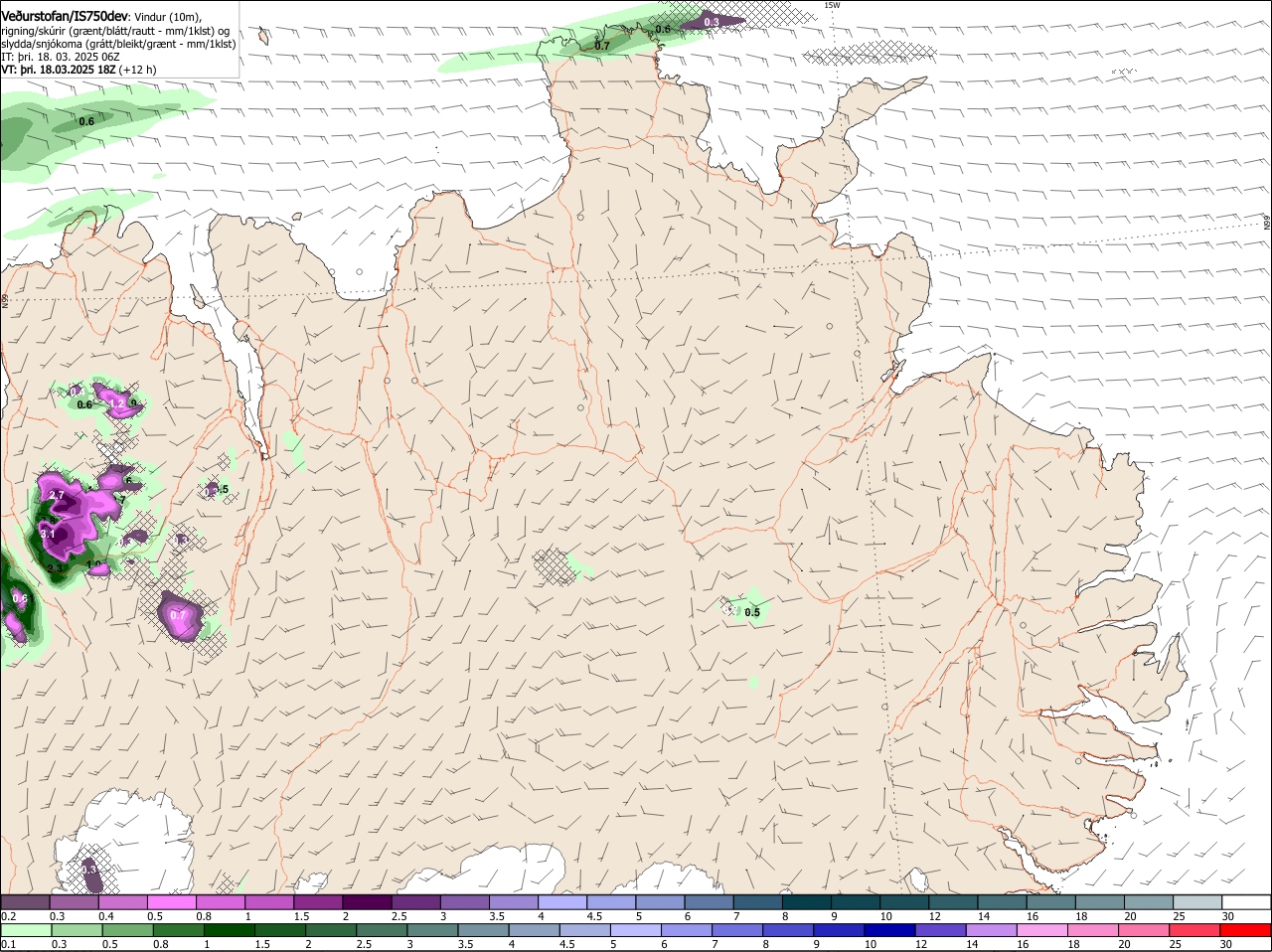This screenshot has height=952, width=1272.
Task: Select the dark teal snow swatch between 8 and 9
Action: pos(807,902)
